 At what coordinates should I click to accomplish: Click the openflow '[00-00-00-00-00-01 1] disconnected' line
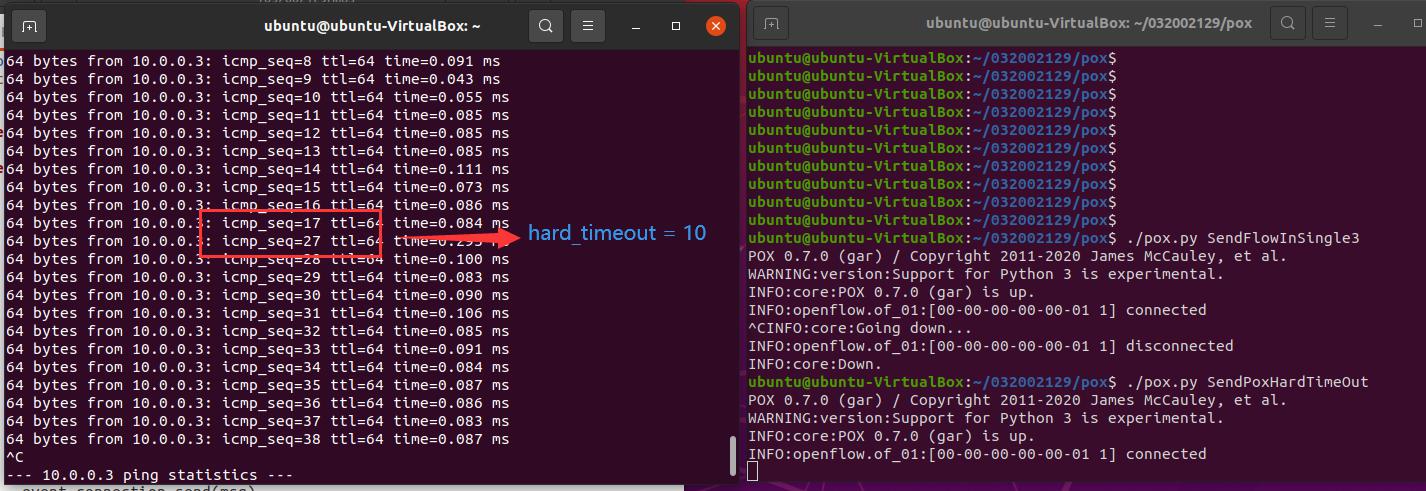click(990, 346)
